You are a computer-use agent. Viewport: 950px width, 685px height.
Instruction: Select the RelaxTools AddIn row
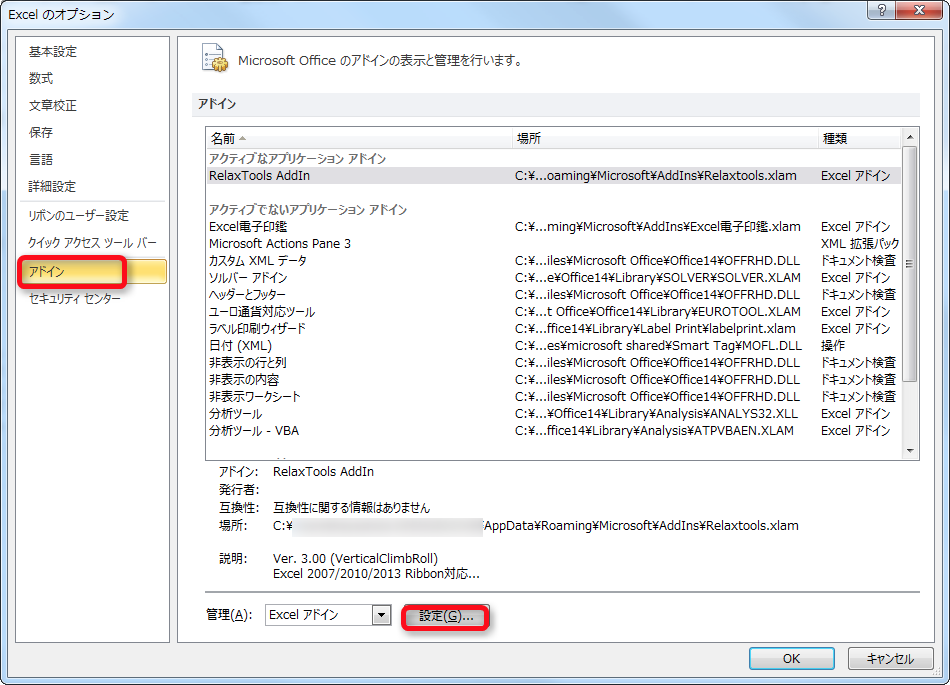(x=553, y=176)
